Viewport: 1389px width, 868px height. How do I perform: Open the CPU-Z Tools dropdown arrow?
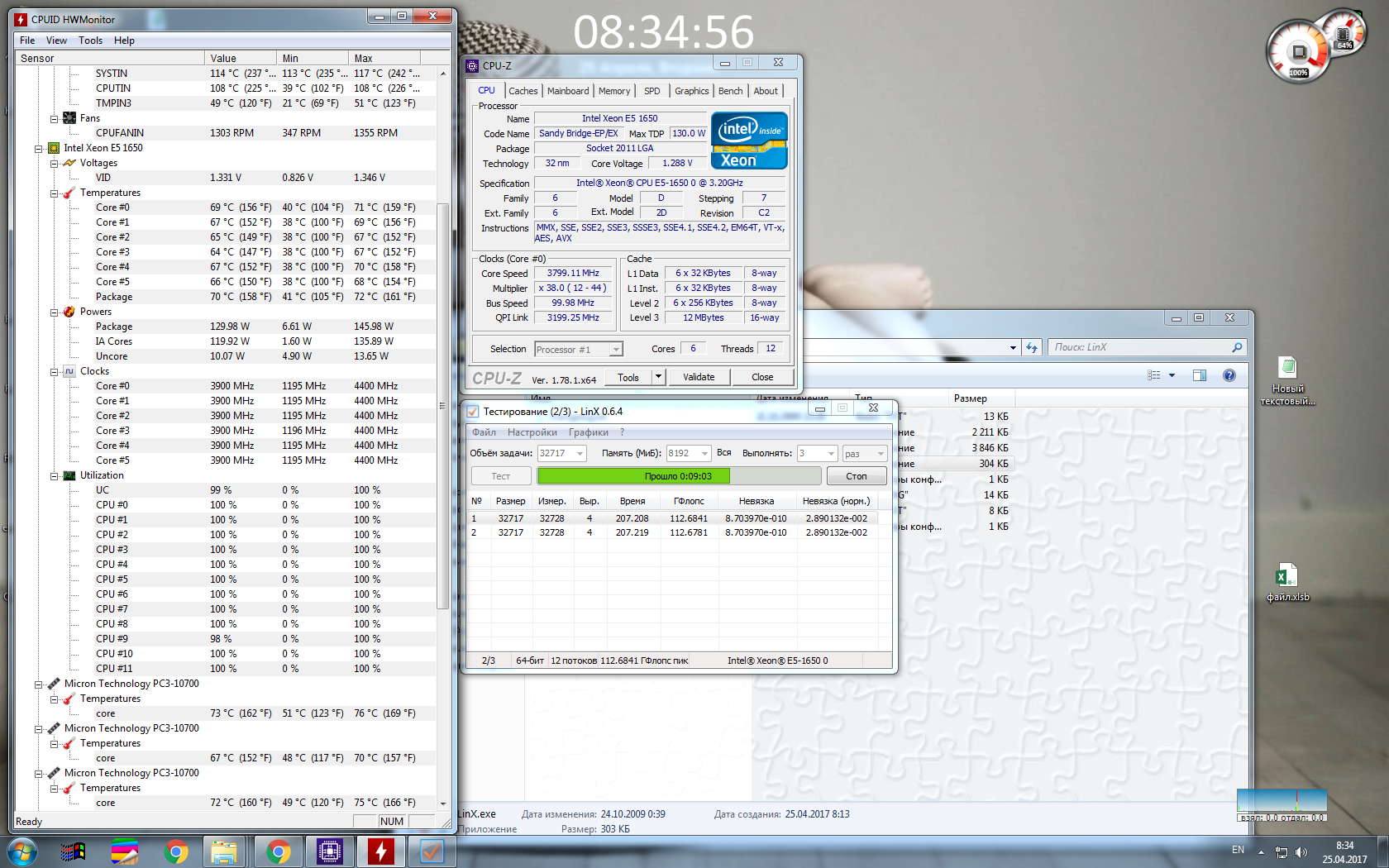click(x=659, y=377)
